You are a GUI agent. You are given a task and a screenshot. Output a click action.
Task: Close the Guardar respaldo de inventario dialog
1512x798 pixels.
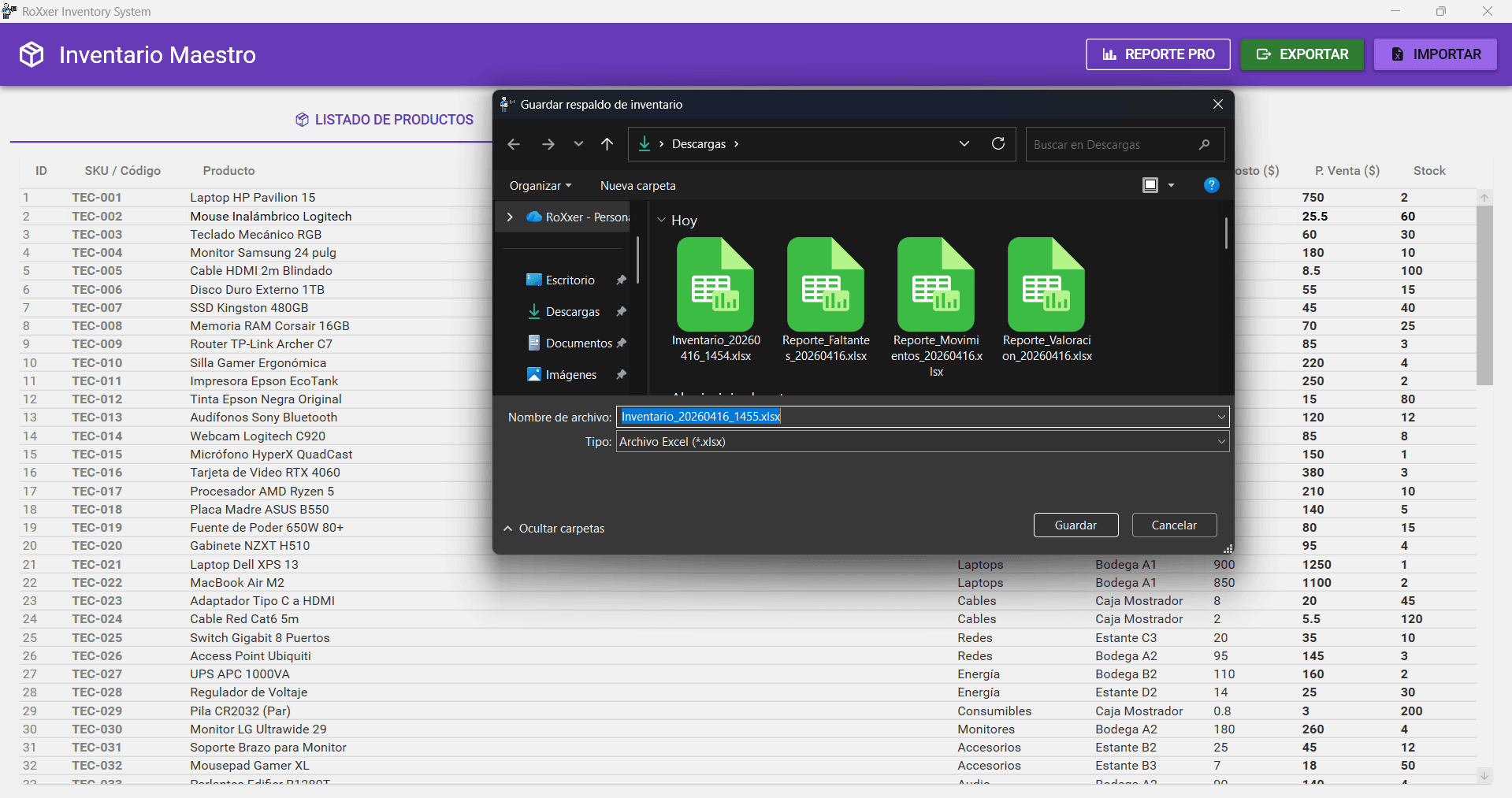point(1218,104)
